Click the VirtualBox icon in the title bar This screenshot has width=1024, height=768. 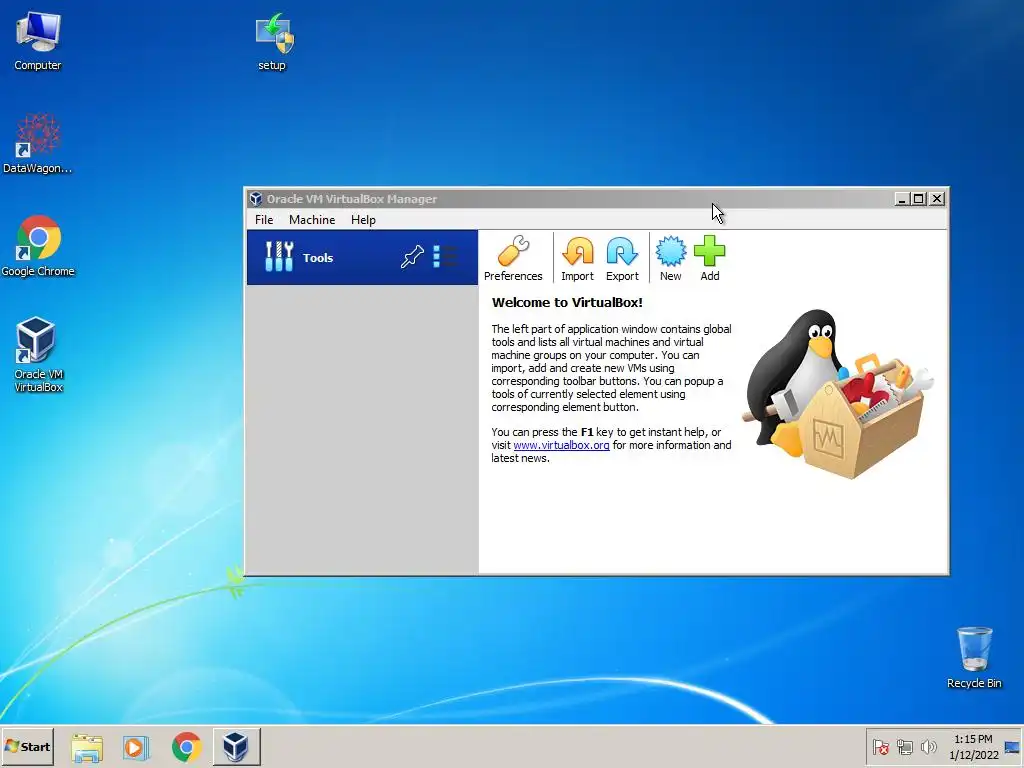coord(256,199)
